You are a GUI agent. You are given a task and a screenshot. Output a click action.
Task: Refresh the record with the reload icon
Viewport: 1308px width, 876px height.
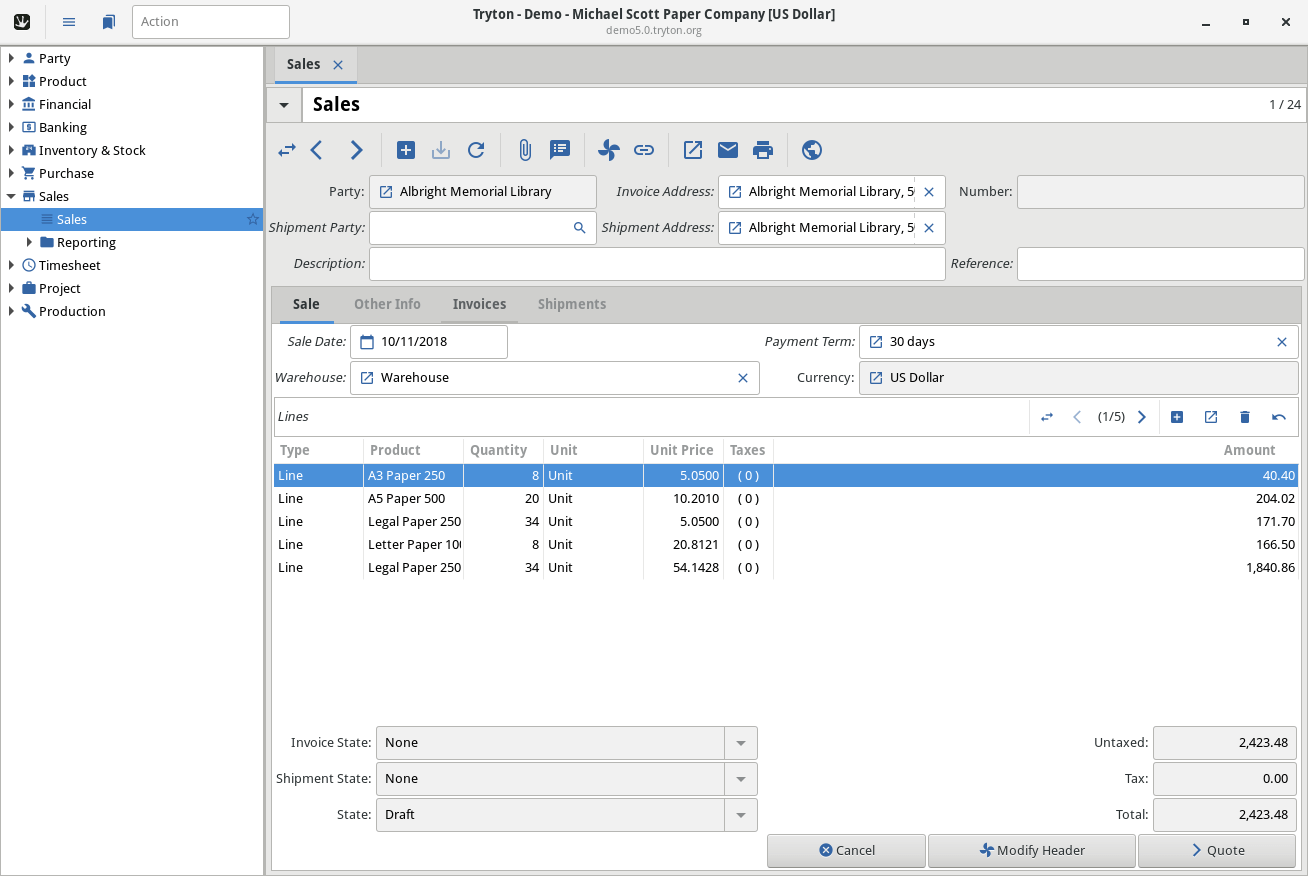tap(476, 149)
